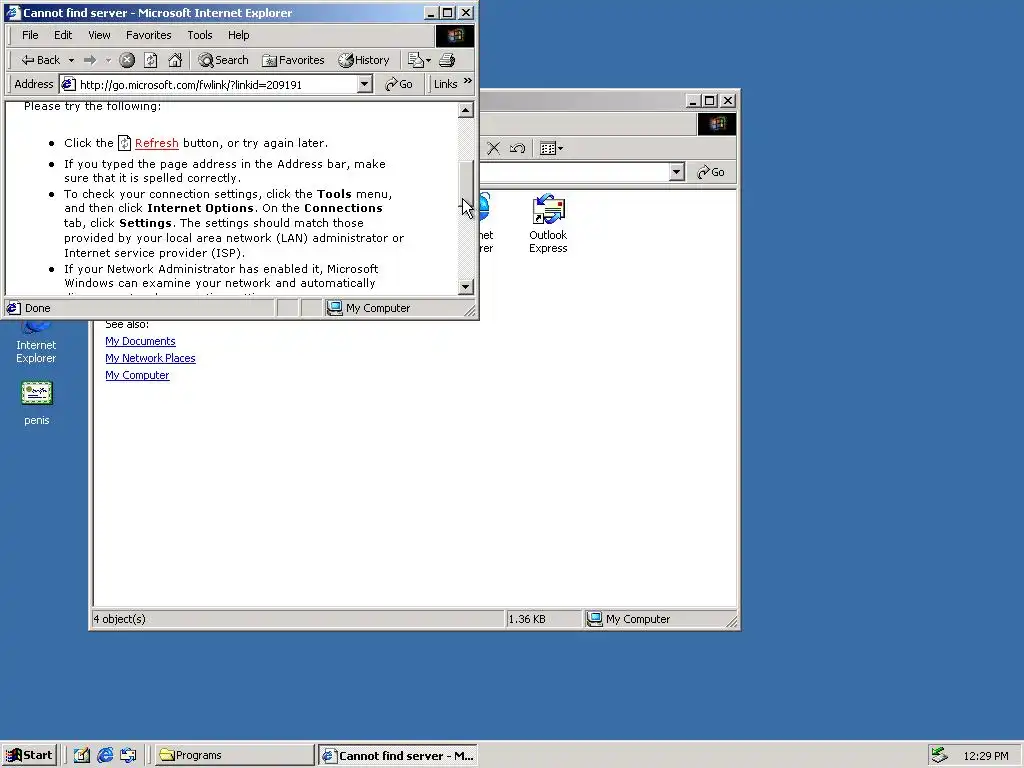
Task: Click the Windows logo throbber in Programs window
Action: click(x=716, y=124)
